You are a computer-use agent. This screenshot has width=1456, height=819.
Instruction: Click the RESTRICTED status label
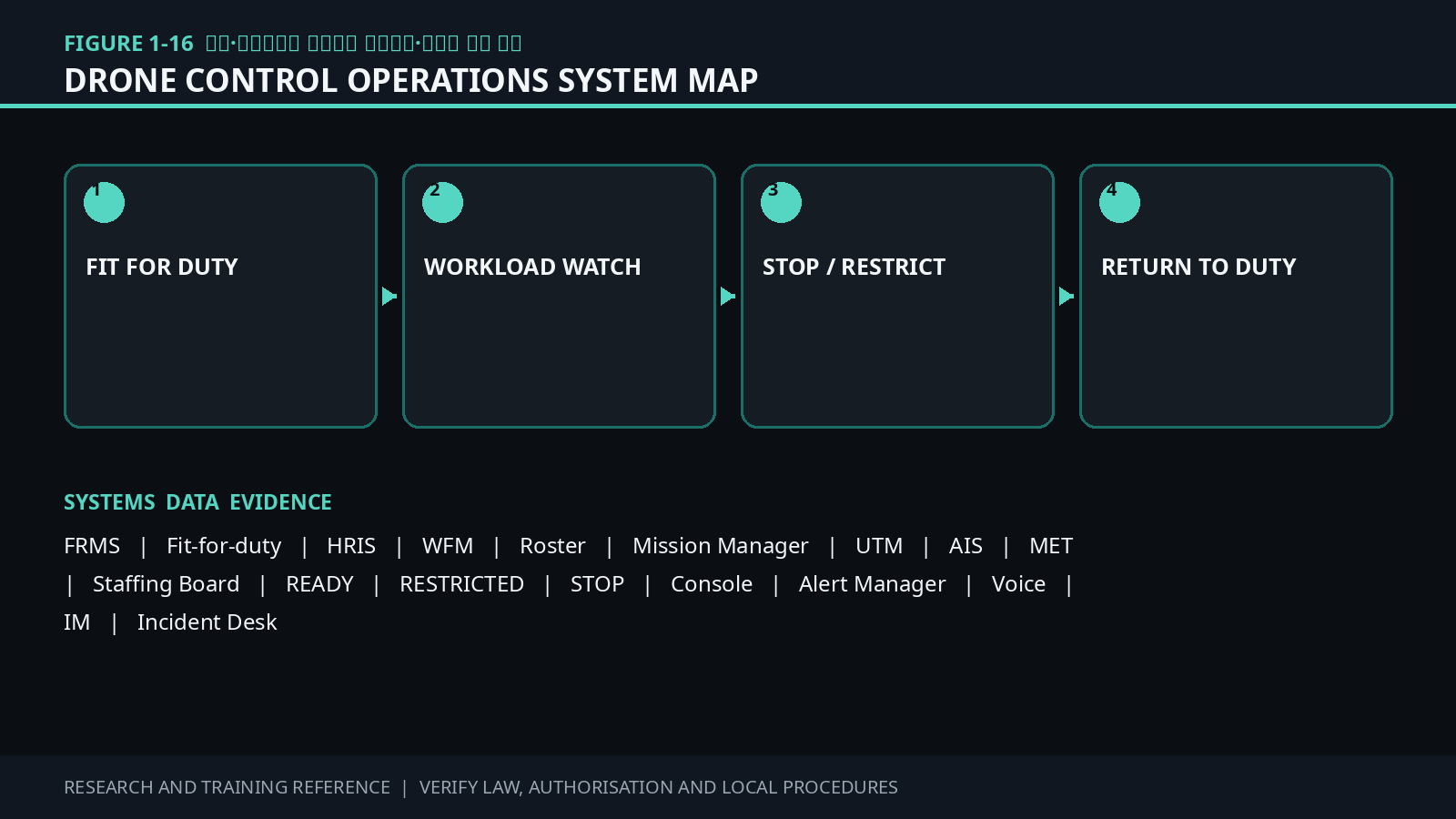[x=462, y=584]
